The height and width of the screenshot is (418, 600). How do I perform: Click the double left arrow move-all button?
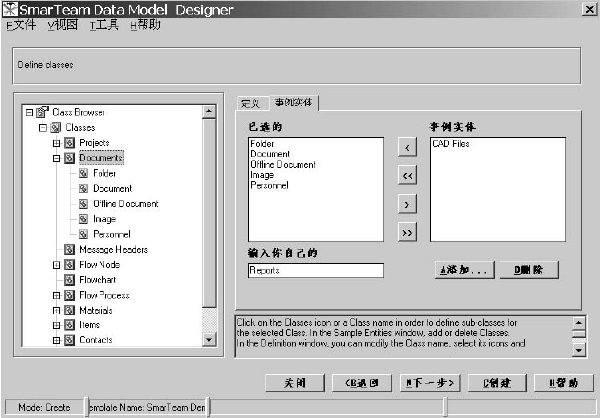coord(407,176)
